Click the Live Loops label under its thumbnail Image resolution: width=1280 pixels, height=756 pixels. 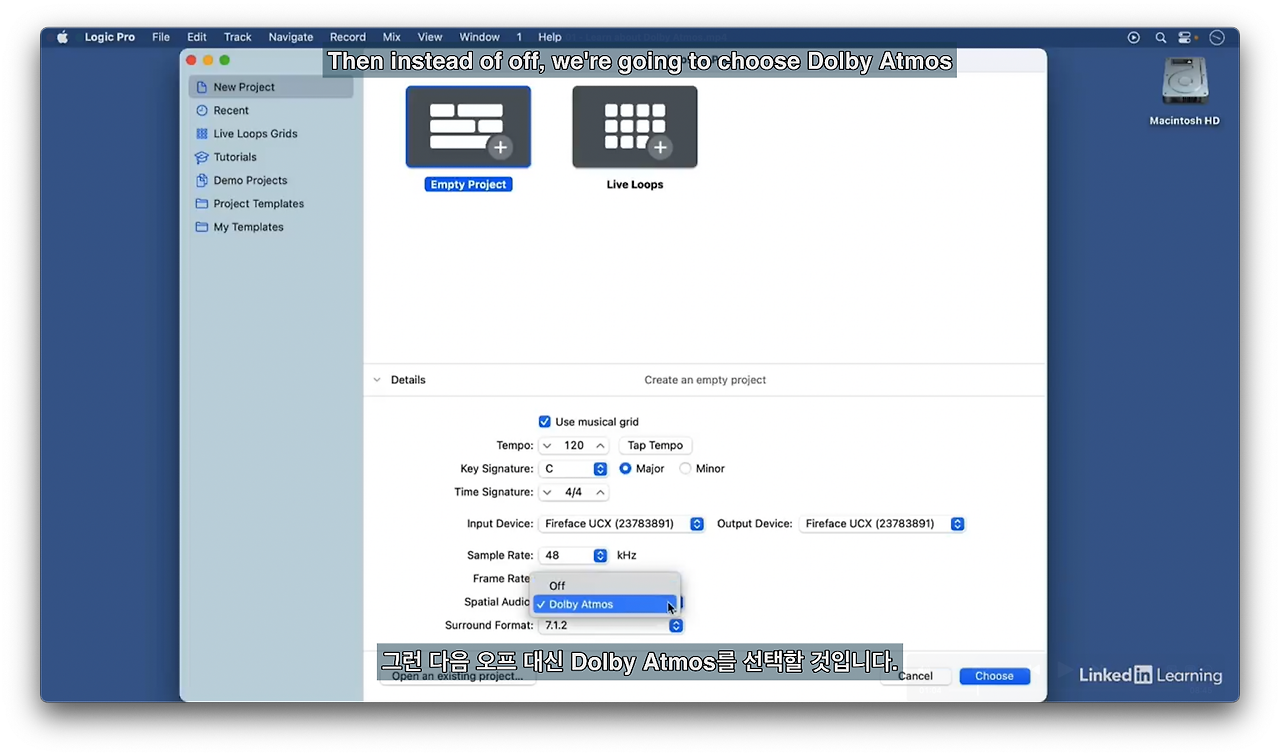click(635, 184)
